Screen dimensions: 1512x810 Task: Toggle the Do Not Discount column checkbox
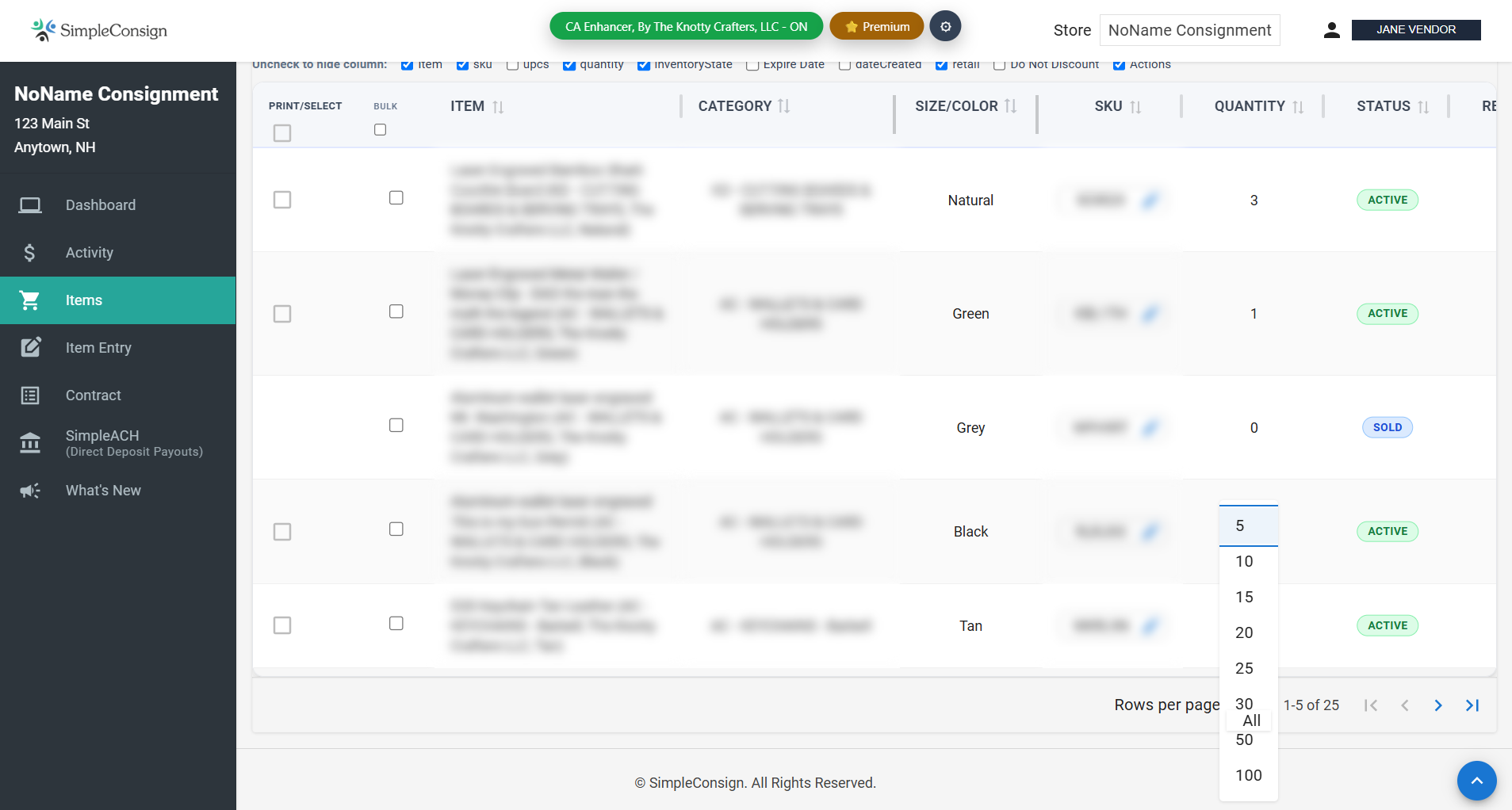point(1000,65)
